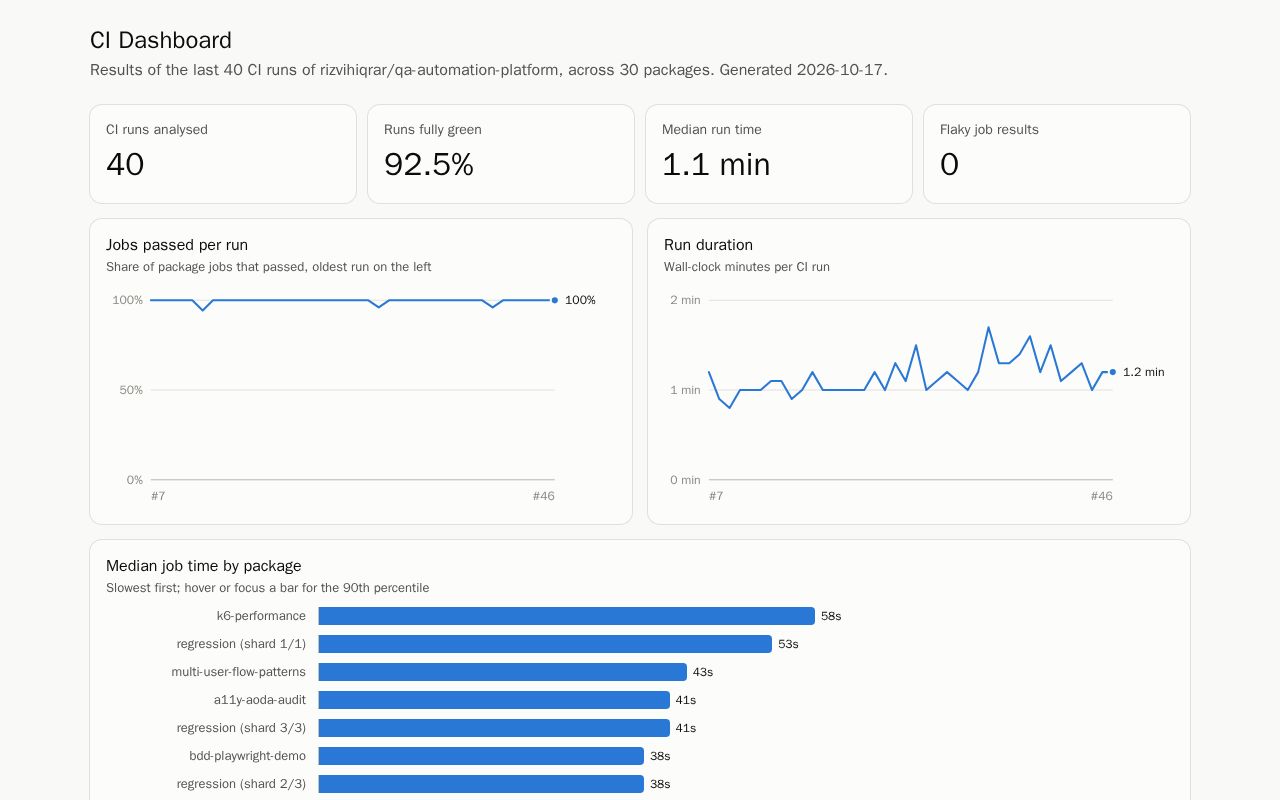The image size is (1280, 800).
Task: Focus the bdd-playwright-demo bar
Action: tap(481, 756)
